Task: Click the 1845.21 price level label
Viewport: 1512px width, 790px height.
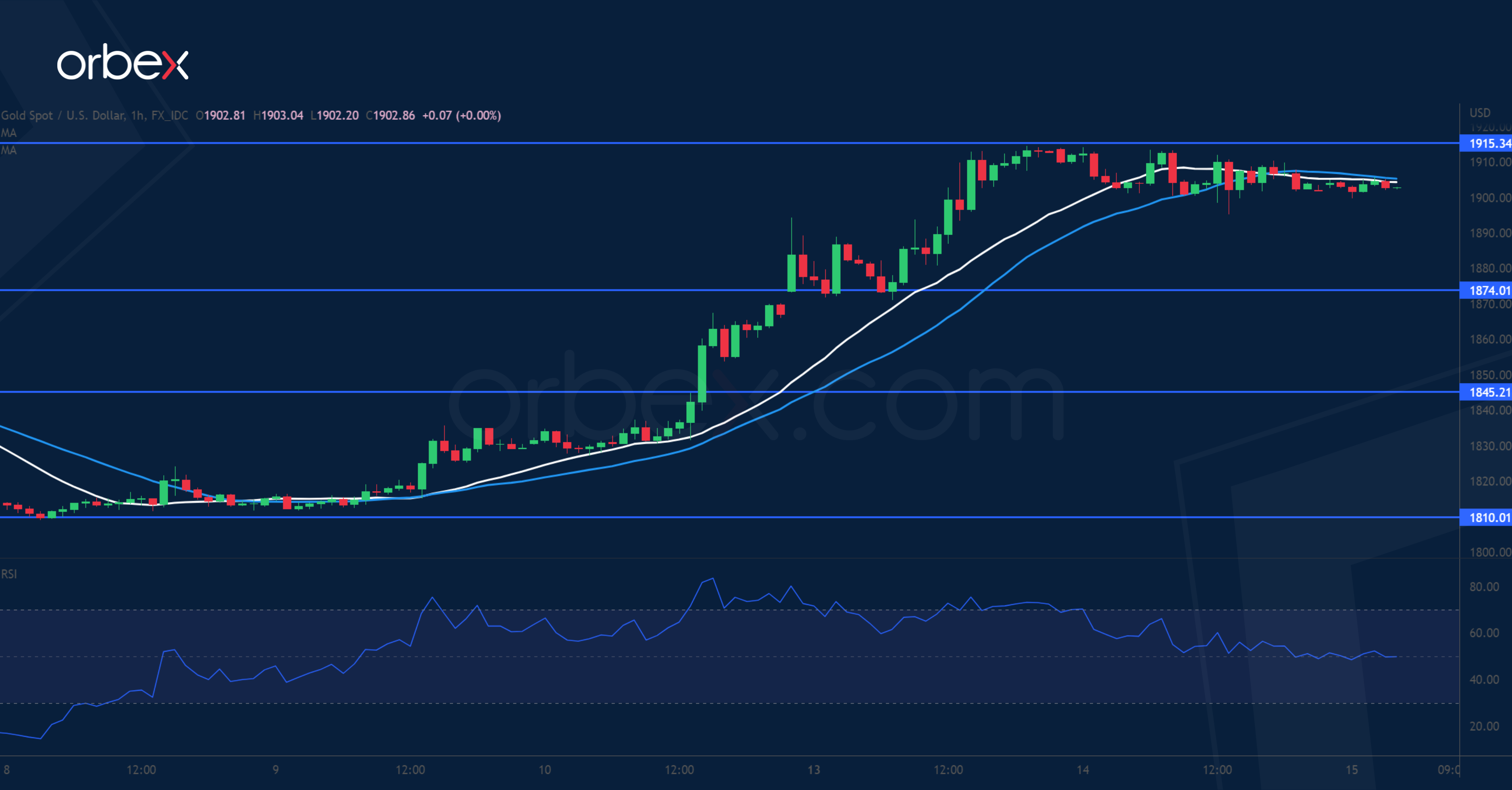Action: [x=1489, y=392]
